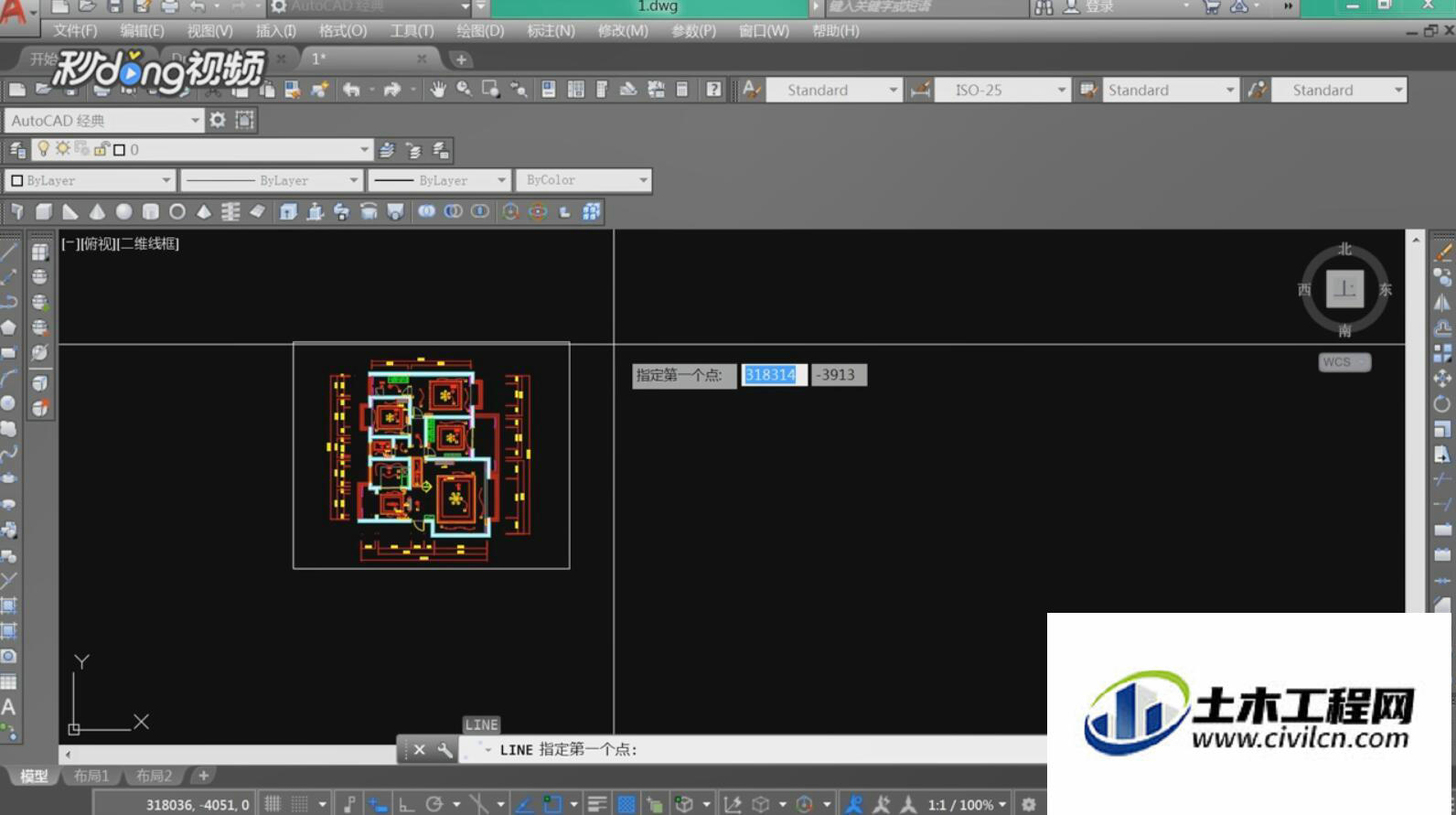Click the ViewCube 上 top face
Screen dimensions: 1456x815
pyautogui.click(x=1344, y=289)
